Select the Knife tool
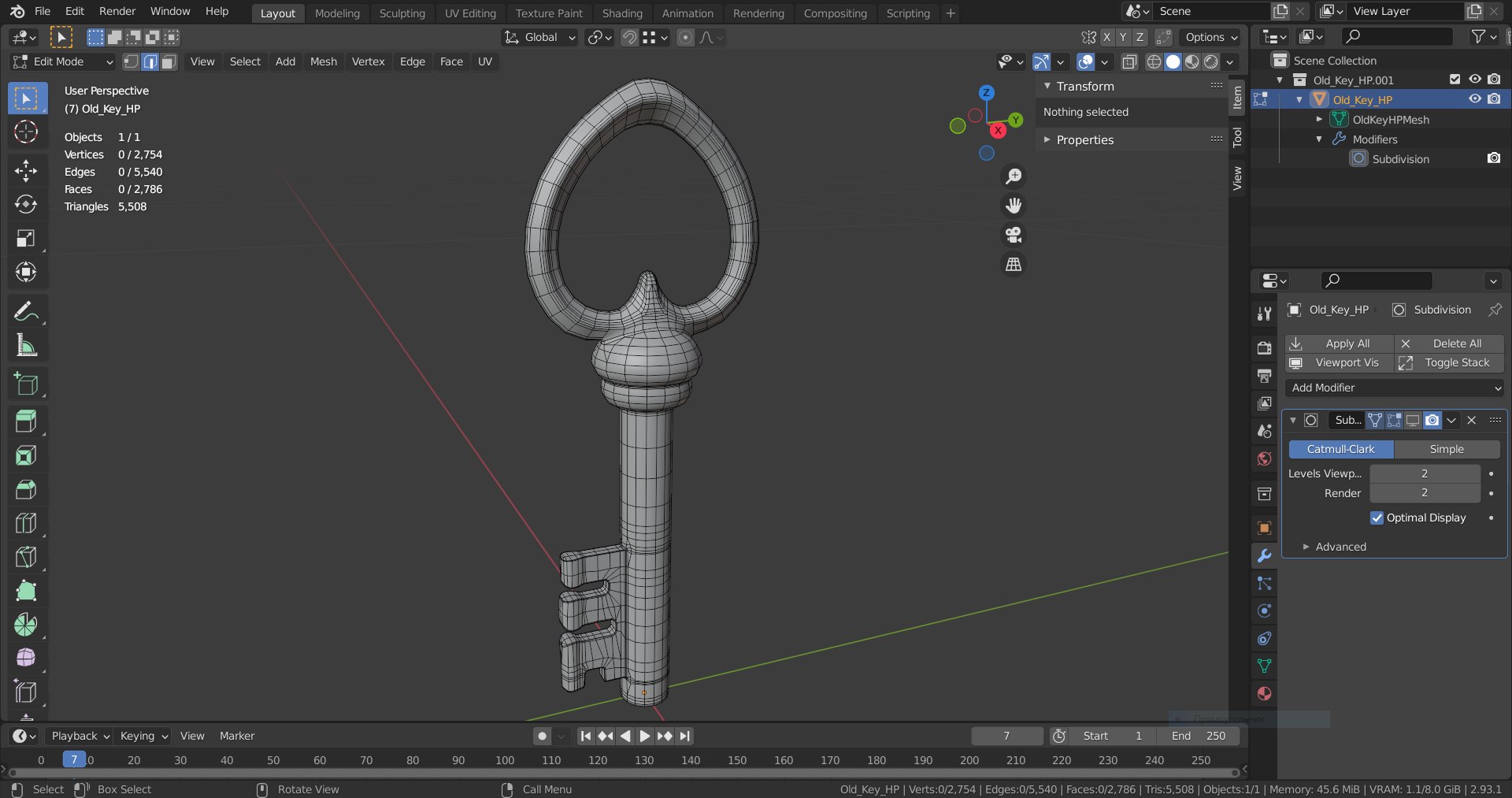Viewport: 1512px width, 798px height. point(26,557)
